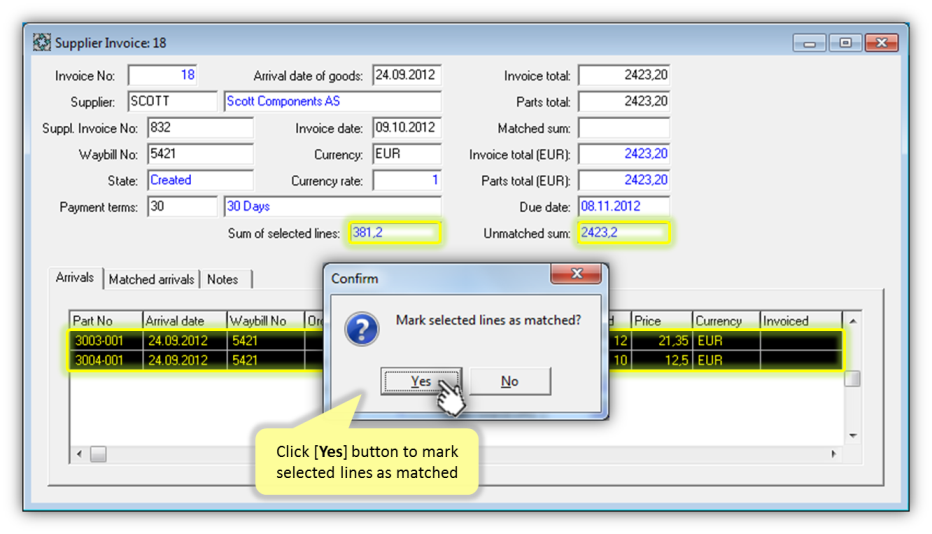Screen dimensions: 932x534
Task: Click the blue question mark icon
Action: click(x=361, y=329)
